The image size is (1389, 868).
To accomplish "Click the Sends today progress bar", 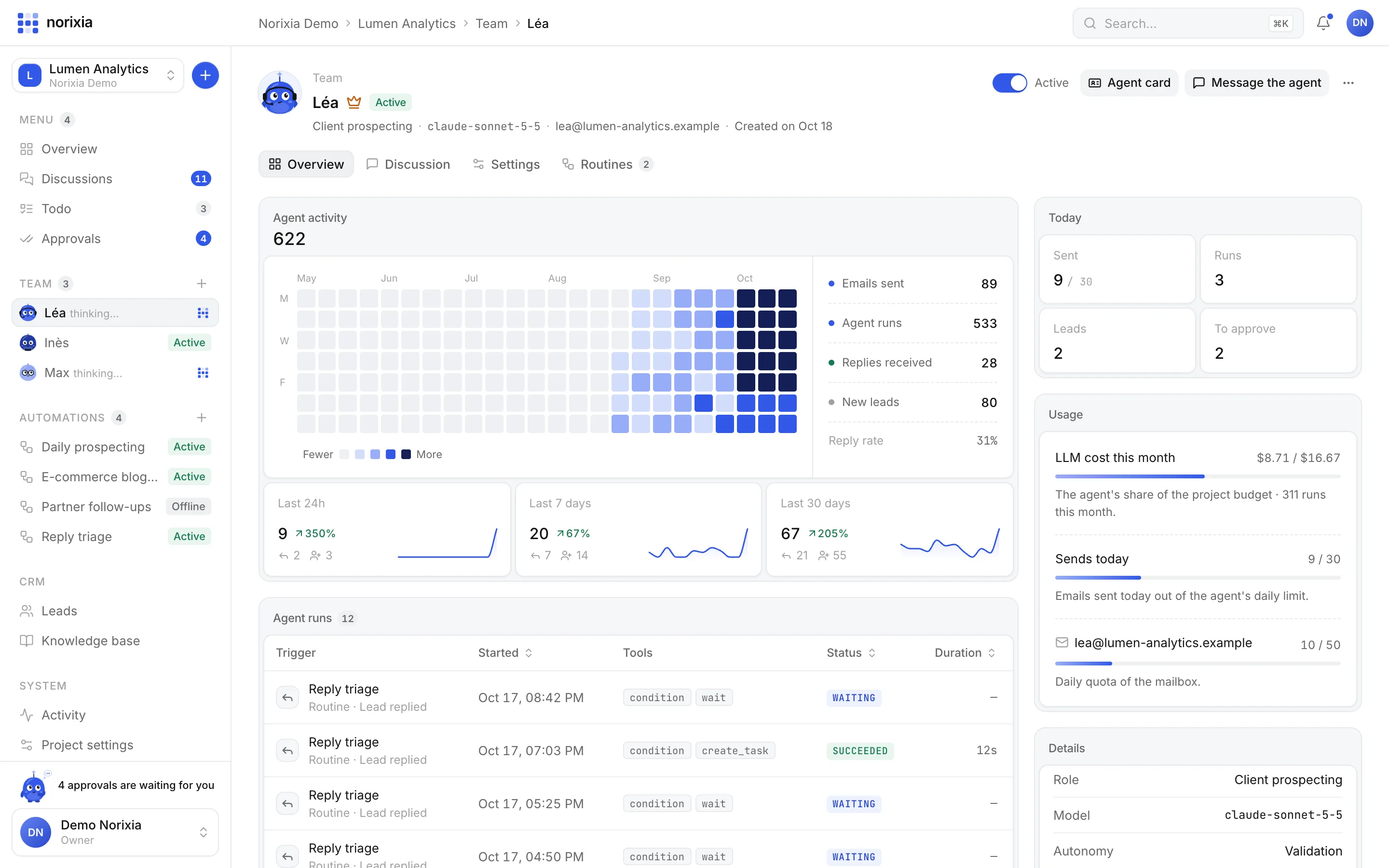I will point(1198,578).
